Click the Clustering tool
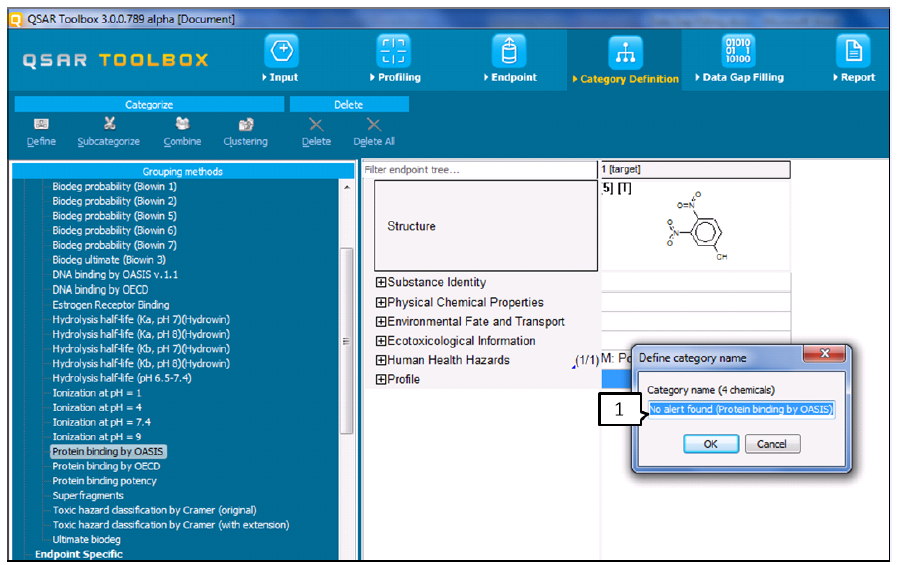The height and width of the screenshot is (565, 914). [245, 132]
